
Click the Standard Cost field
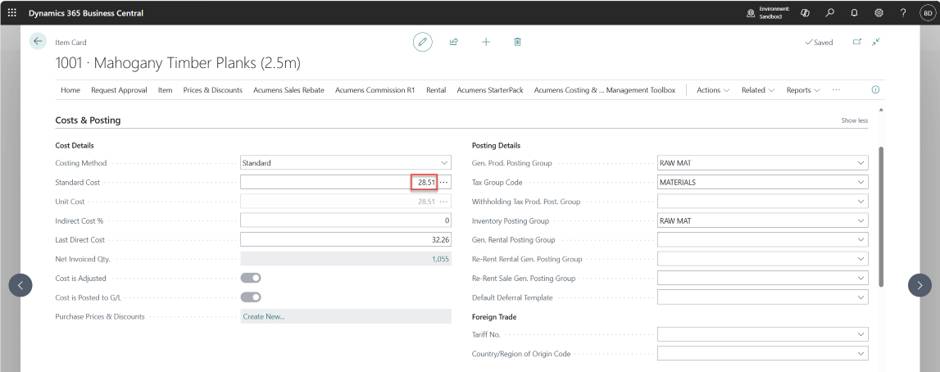[339, 182]
